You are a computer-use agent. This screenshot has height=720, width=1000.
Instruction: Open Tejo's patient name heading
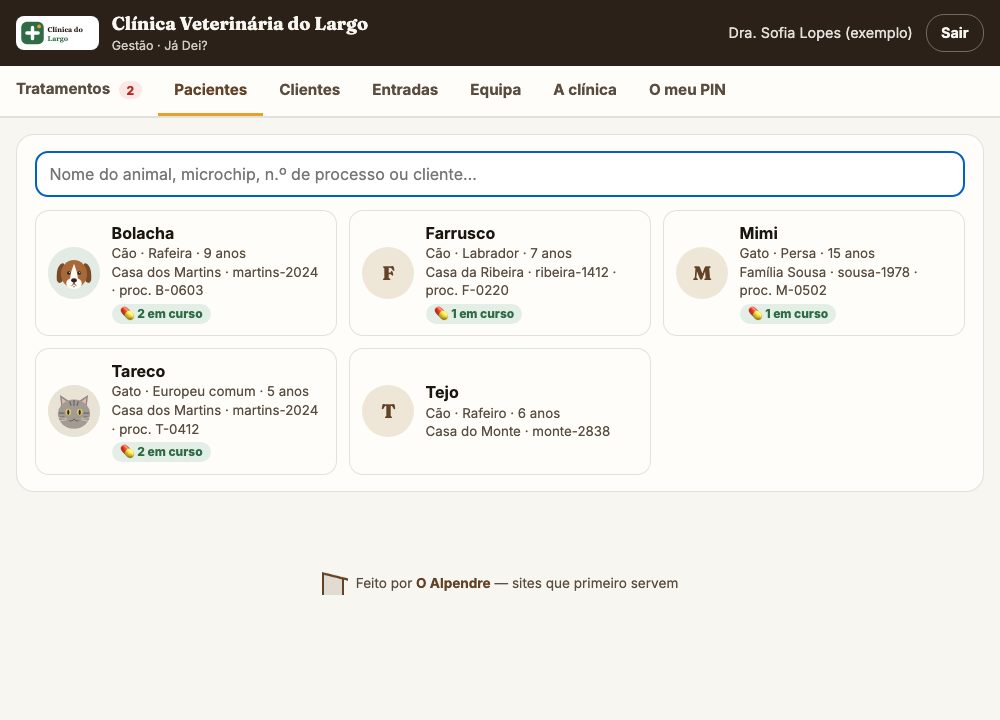(x=442, y=392)
